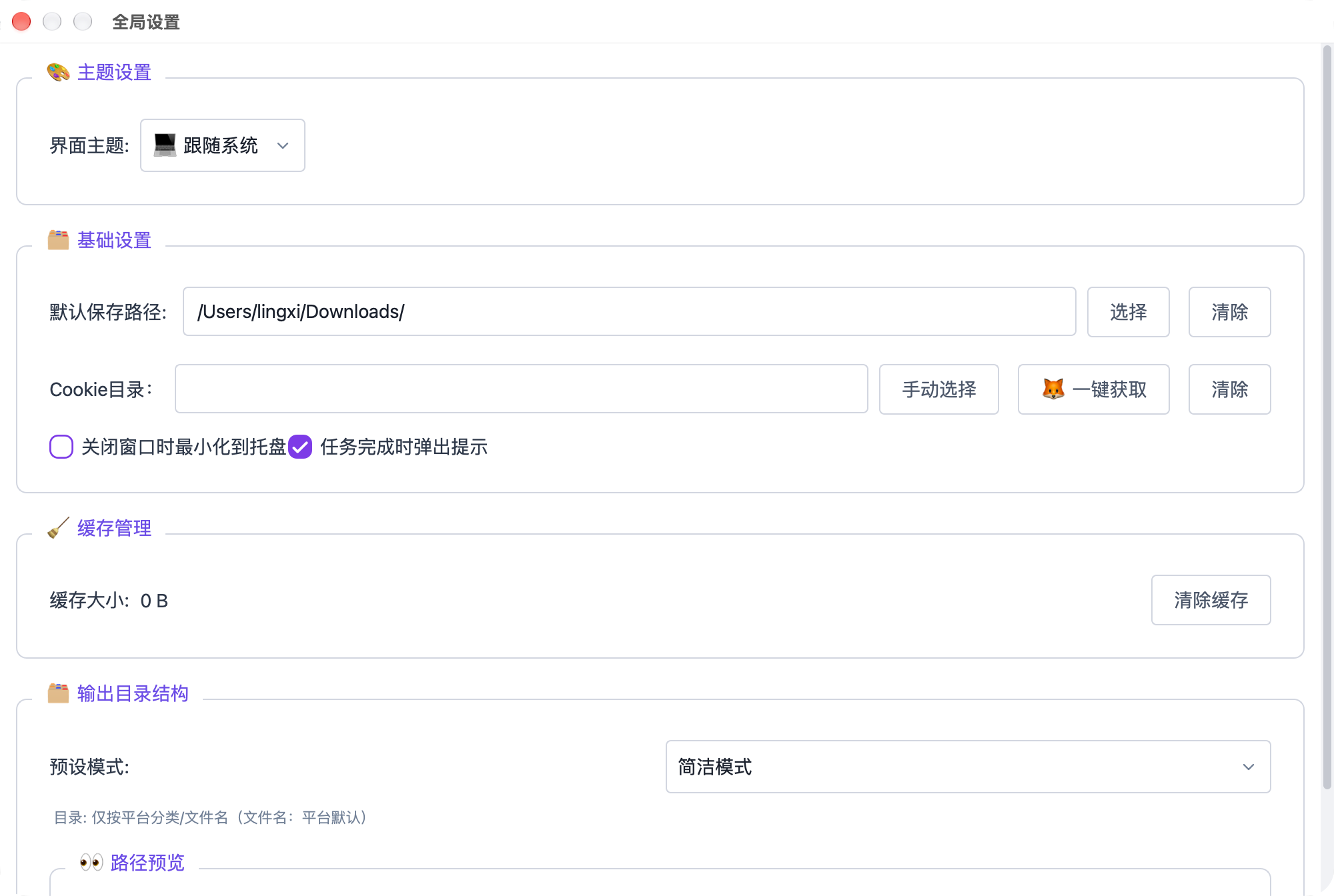The width and height of the screenshot is (1334, 896).
Task: Open the 预设模式 简洁模式 dropdown
Action: (968, 767)
